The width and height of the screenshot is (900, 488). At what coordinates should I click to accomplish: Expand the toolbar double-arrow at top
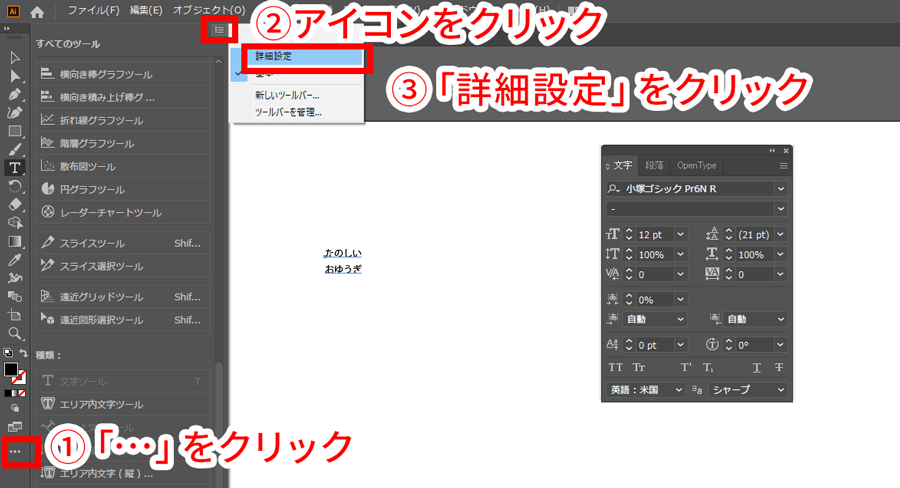[7, 29]
